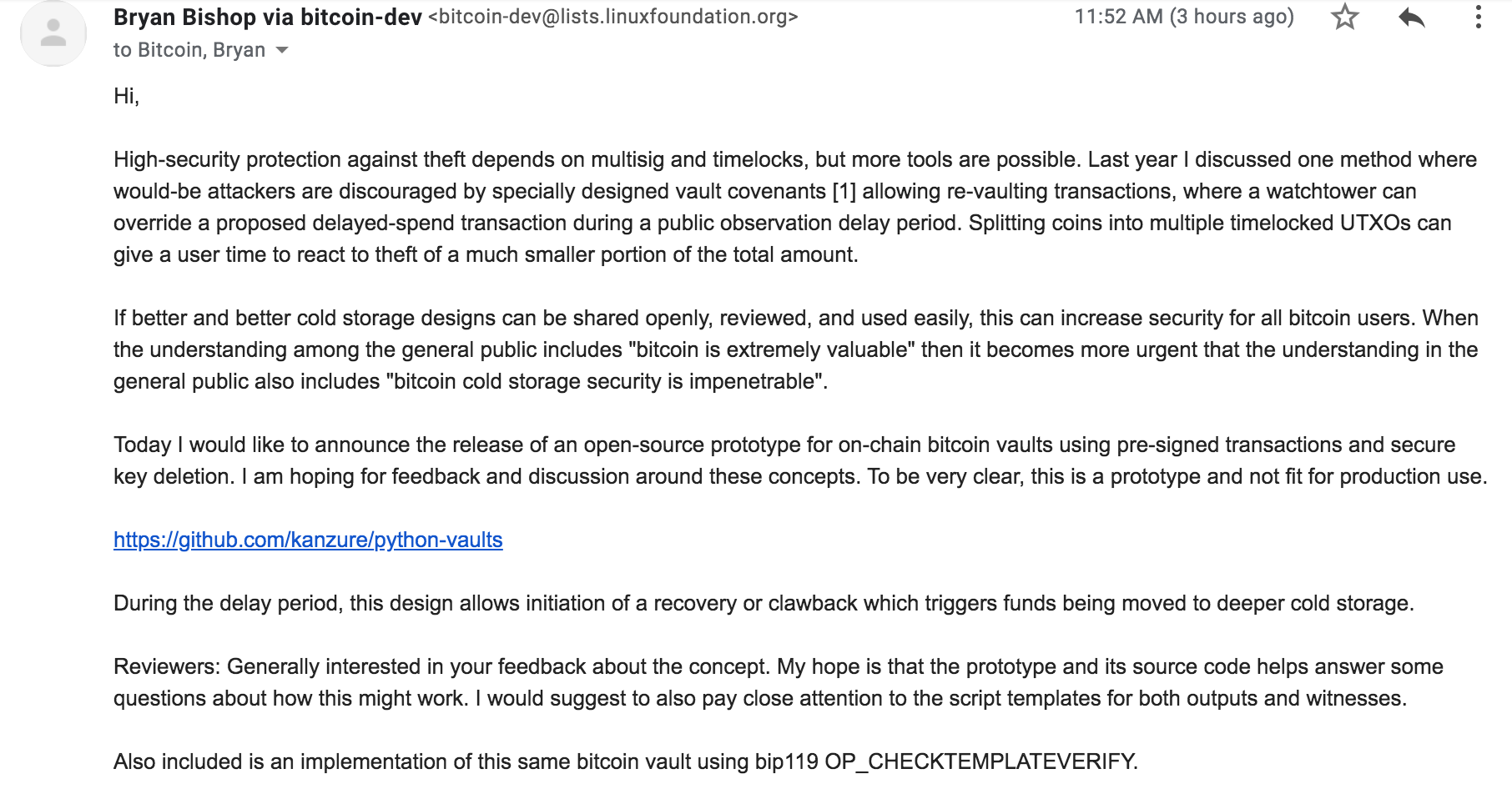
Task: Expand recipient details arrow beside 'to Bitcoin, Bryan'
Action: coord(282,50)
